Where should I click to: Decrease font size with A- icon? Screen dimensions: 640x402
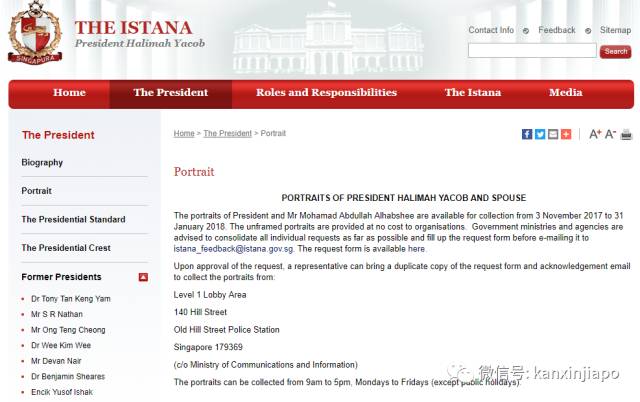[x=610, y=134]
